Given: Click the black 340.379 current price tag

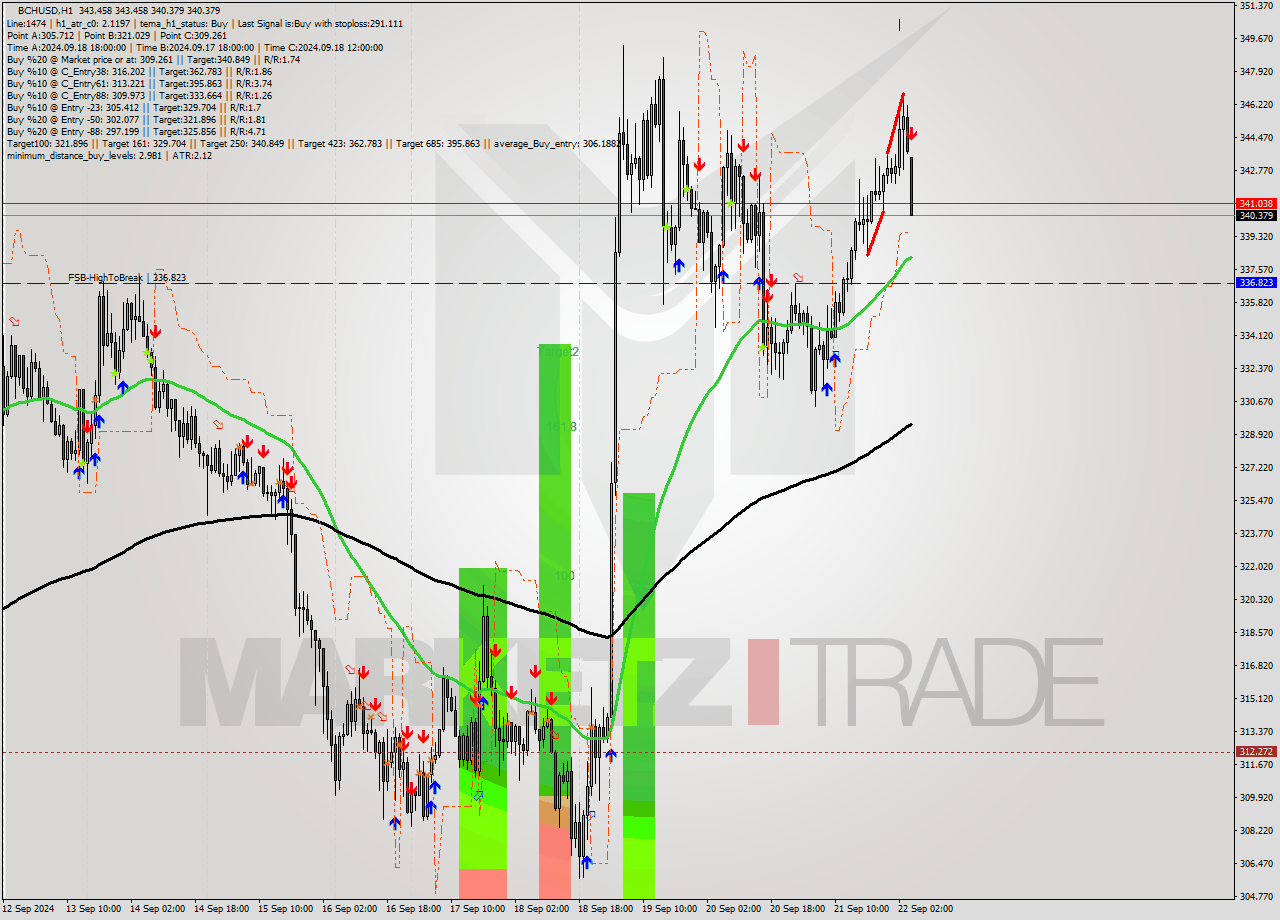Looking at the screenshot, I should point(1256,215).
